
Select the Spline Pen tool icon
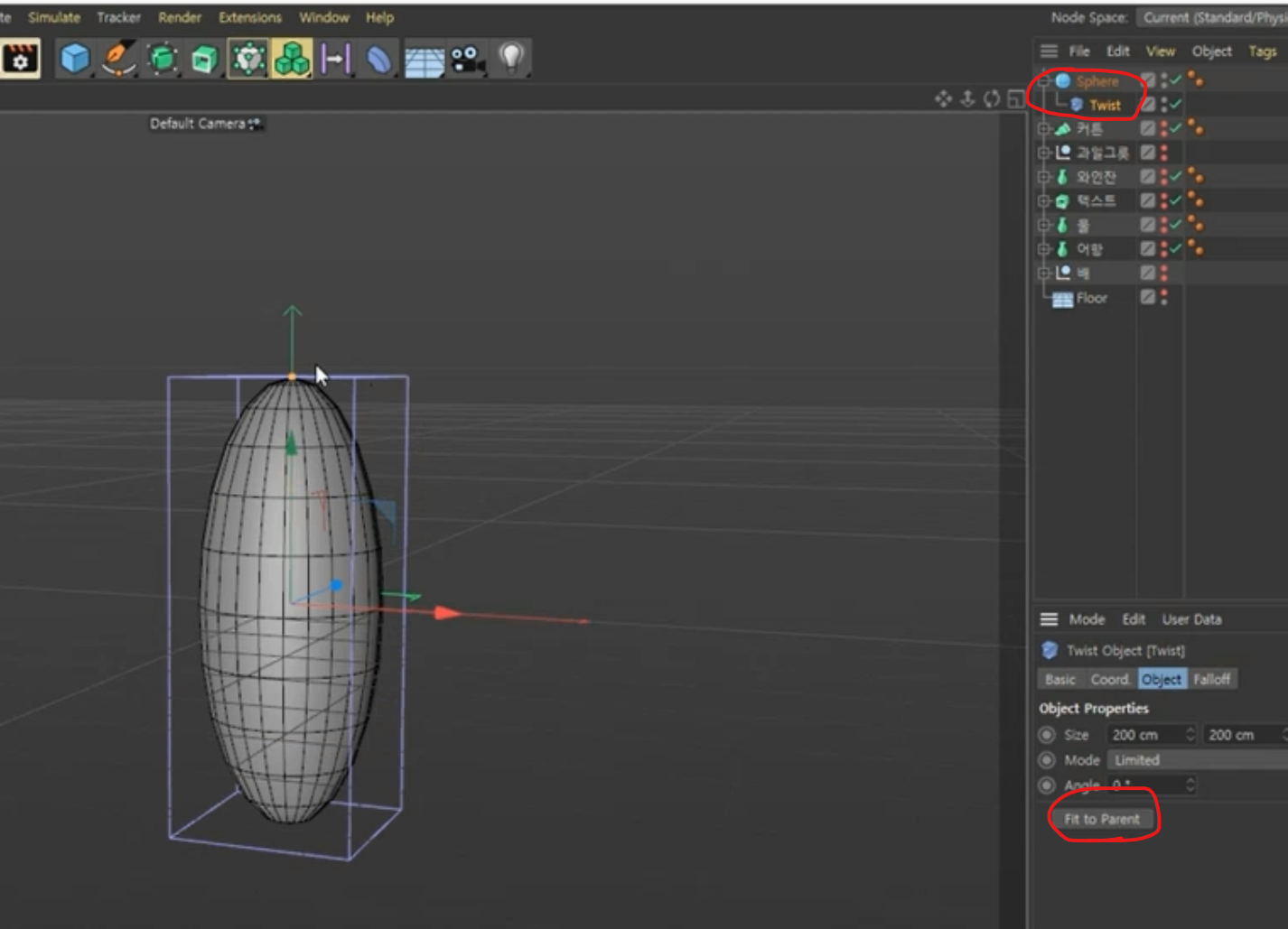click(x=117, y=60)
